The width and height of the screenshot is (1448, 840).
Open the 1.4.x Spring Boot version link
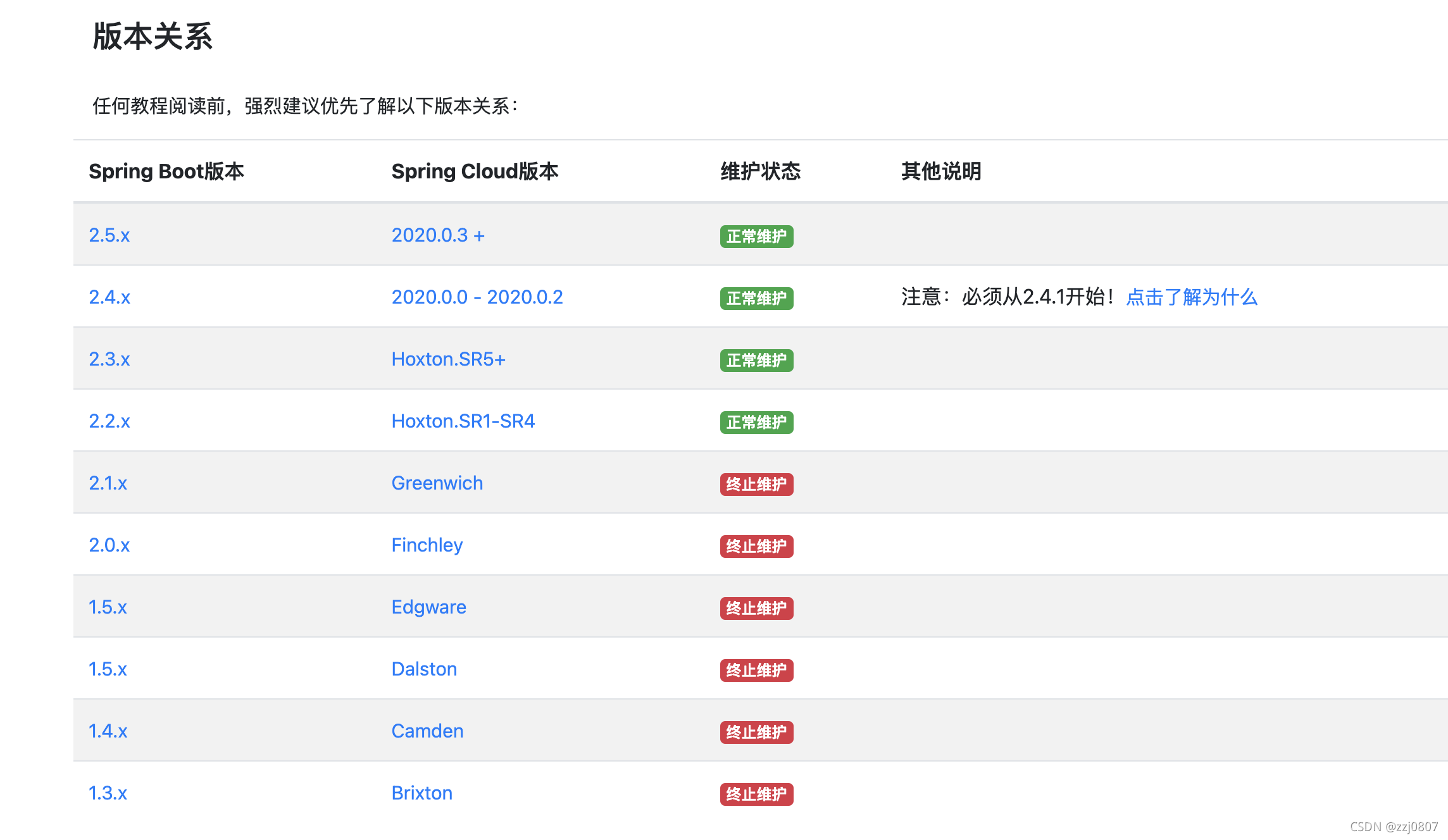pyautogui.click(x=108, y=731)
